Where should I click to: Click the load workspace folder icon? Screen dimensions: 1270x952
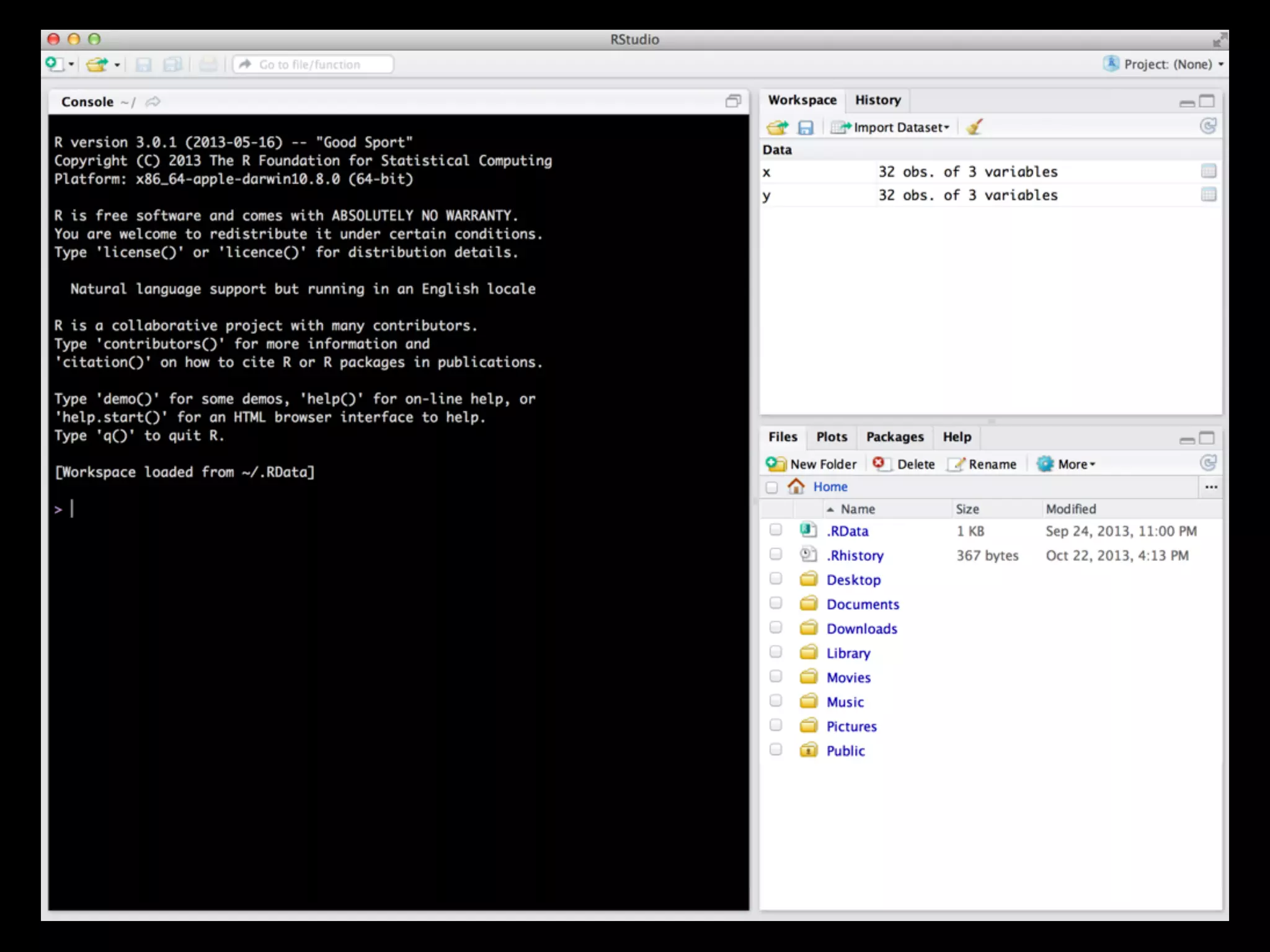click(777, 127)
